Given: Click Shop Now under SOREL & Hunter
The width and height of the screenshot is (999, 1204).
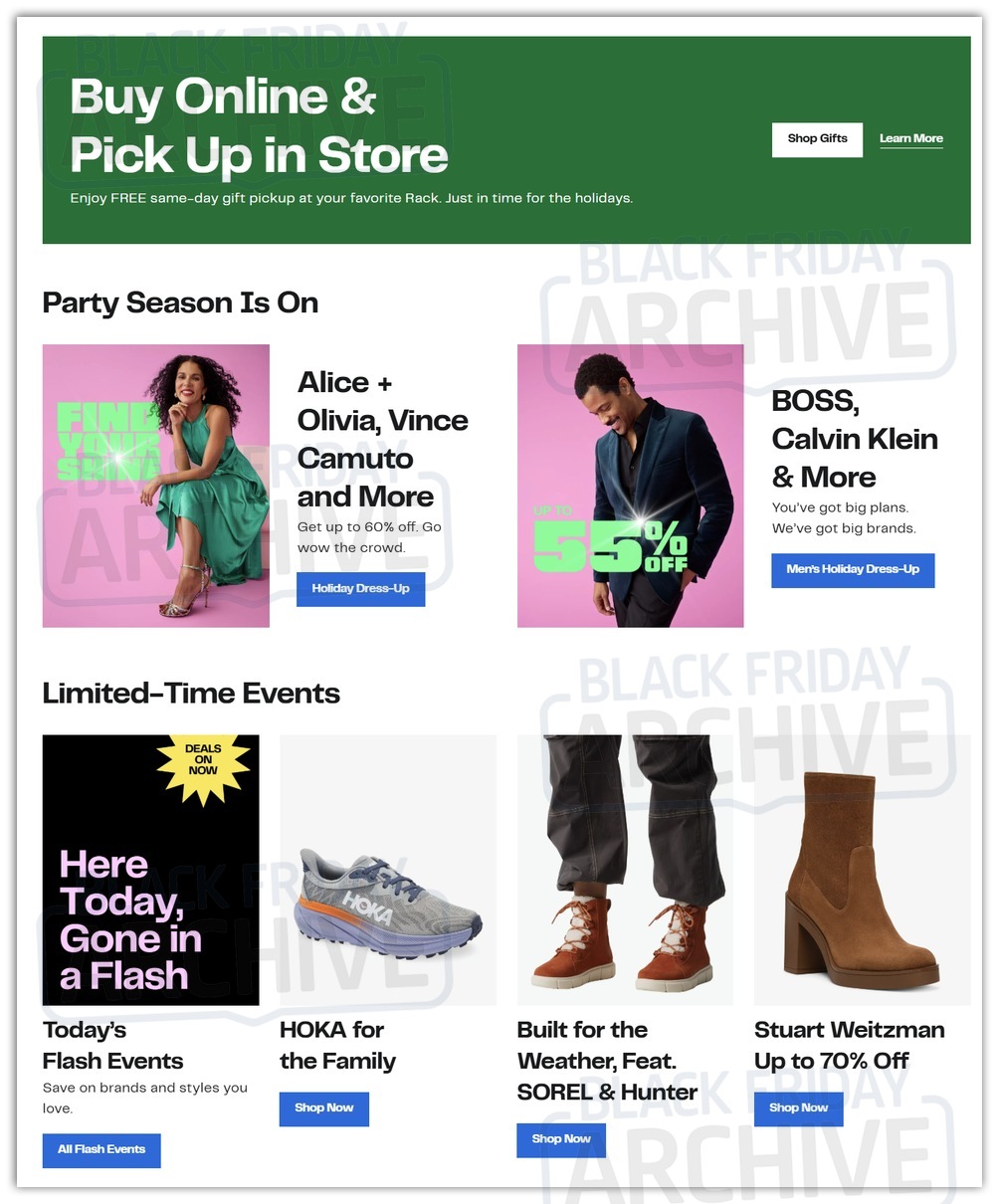Looking at the screenshot, I should (x=561, y=1139).
